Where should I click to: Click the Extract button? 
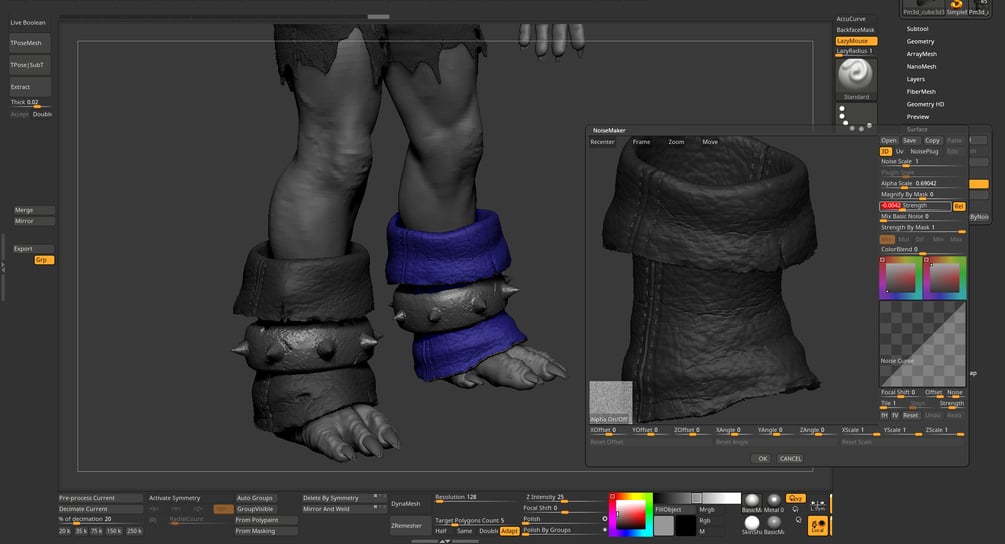[x=29, y=87]
